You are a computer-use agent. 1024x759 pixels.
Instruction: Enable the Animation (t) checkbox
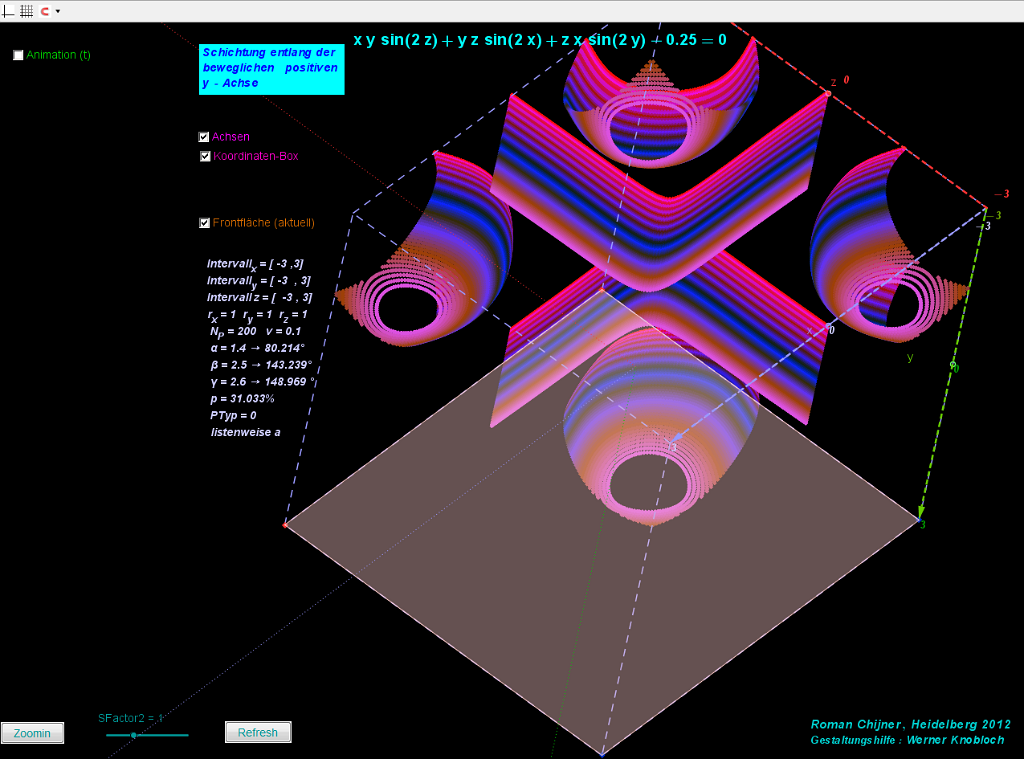[x=18, y=56]
